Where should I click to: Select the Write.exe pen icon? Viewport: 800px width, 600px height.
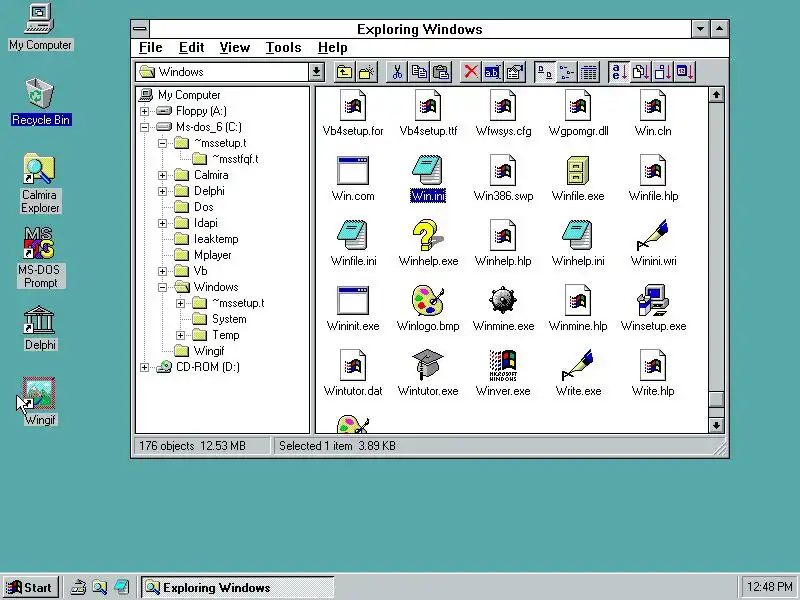click(x=578, y=365)
